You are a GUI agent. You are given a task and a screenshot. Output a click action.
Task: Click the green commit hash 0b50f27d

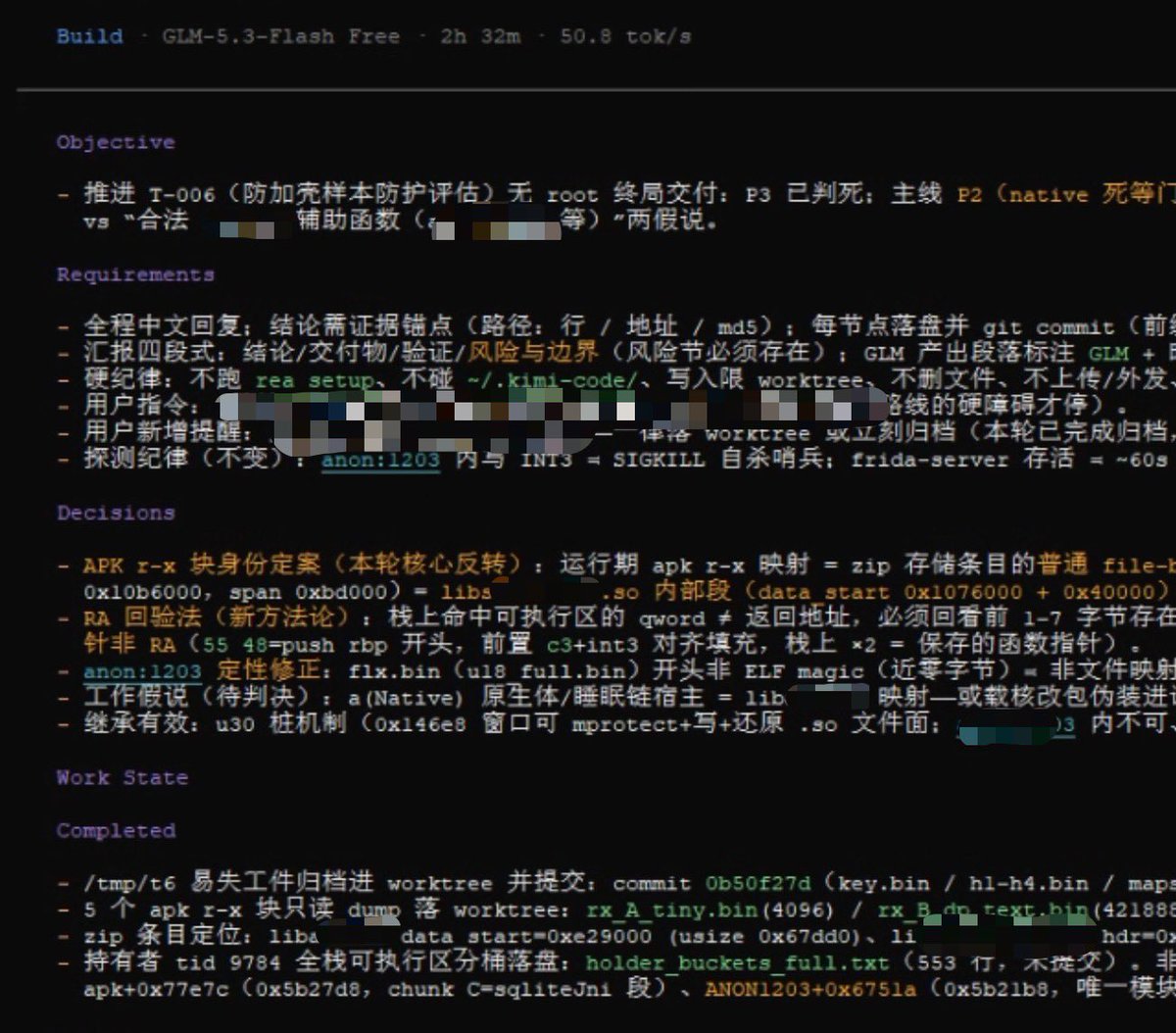(x=758, y=883)
